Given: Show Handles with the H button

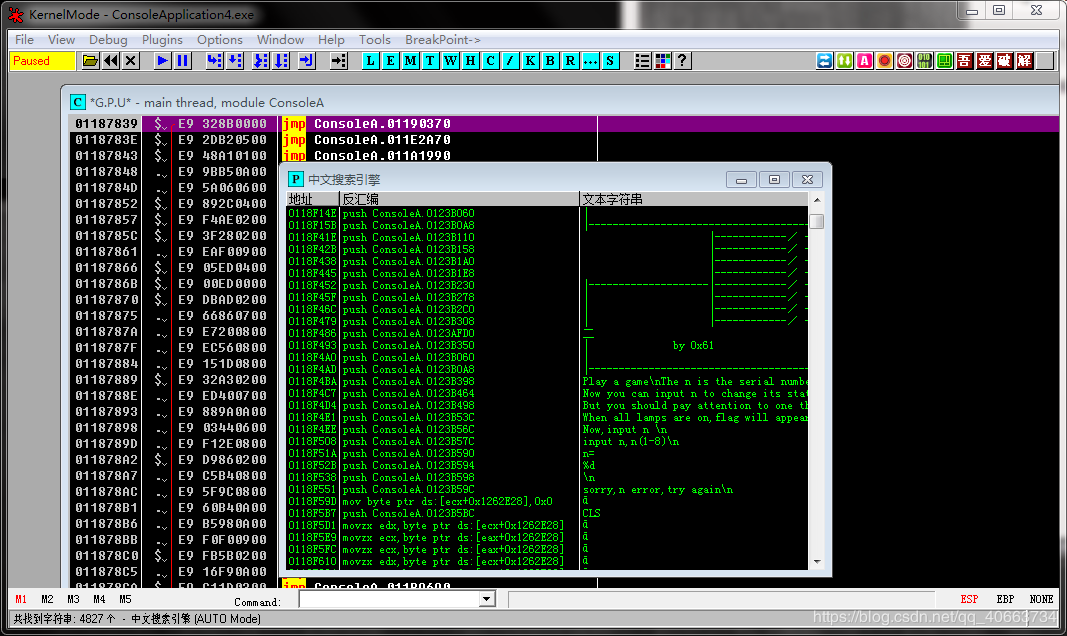Looking at the screenshot, I should coord(470,61).
